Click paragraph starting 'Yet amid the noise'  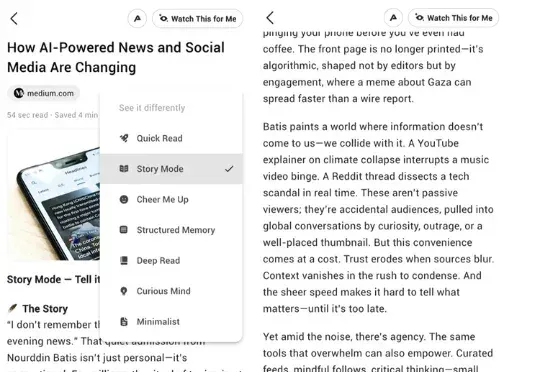378,353
